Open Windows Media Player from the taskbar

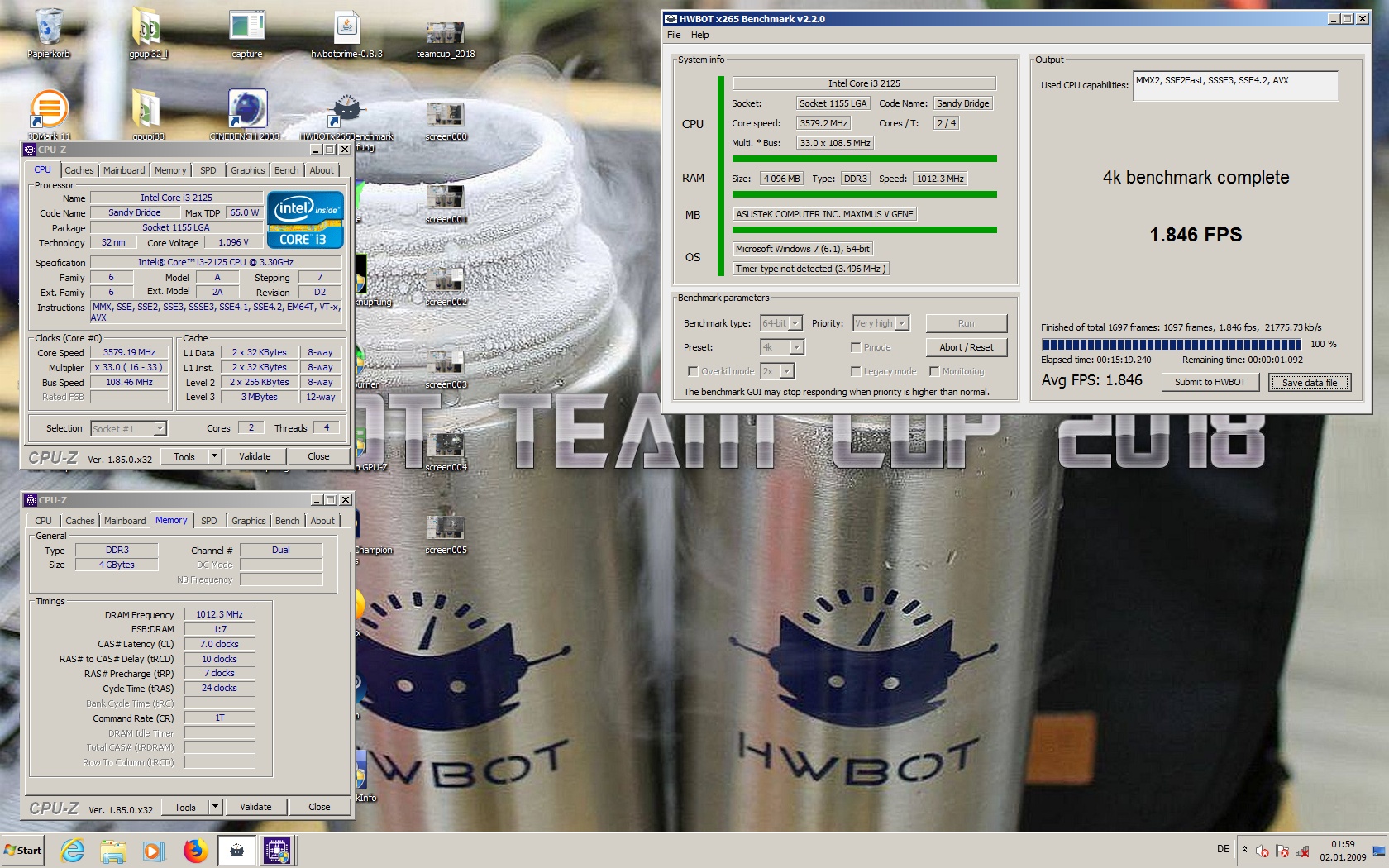[153, 851]
